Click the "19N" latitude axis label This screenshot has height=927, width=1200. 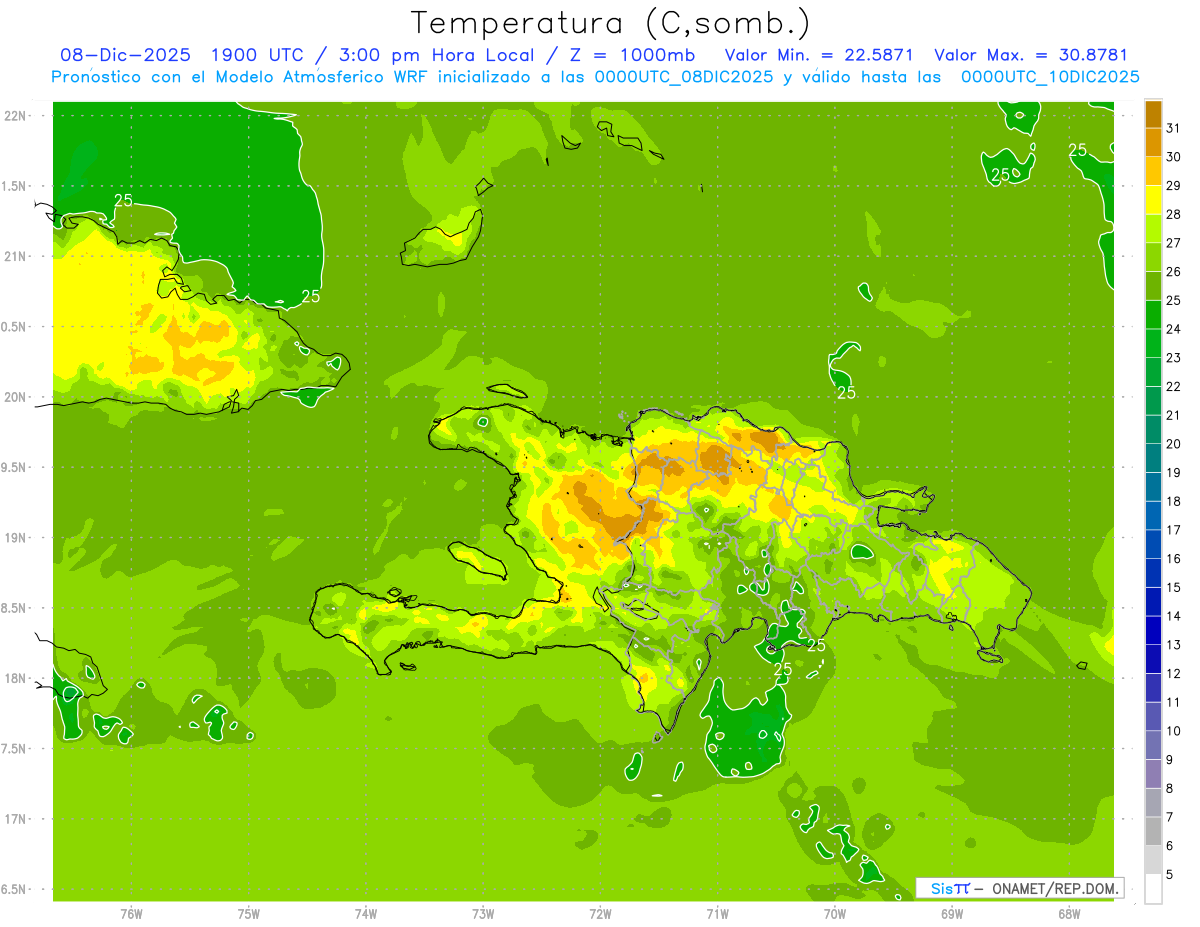[x=15, y=538]
